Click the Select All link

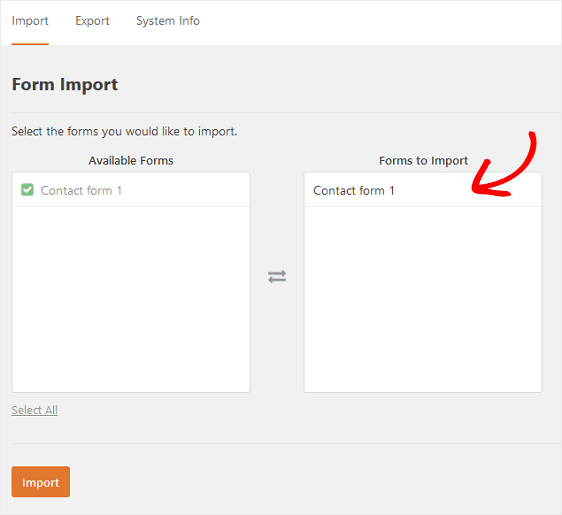coord(34,410)
